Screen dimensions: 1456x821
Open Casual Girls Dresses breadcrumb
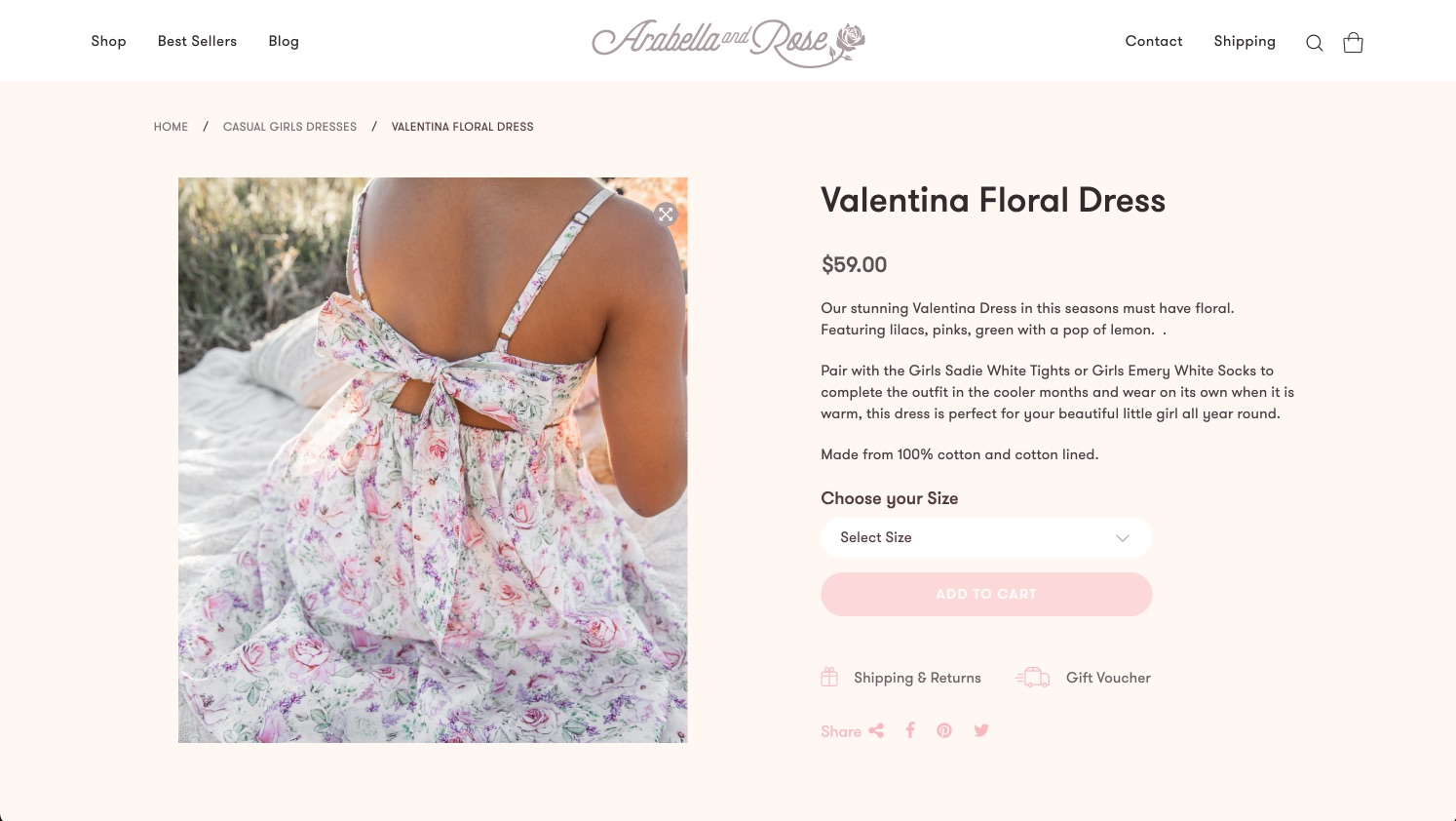[289, 127]
